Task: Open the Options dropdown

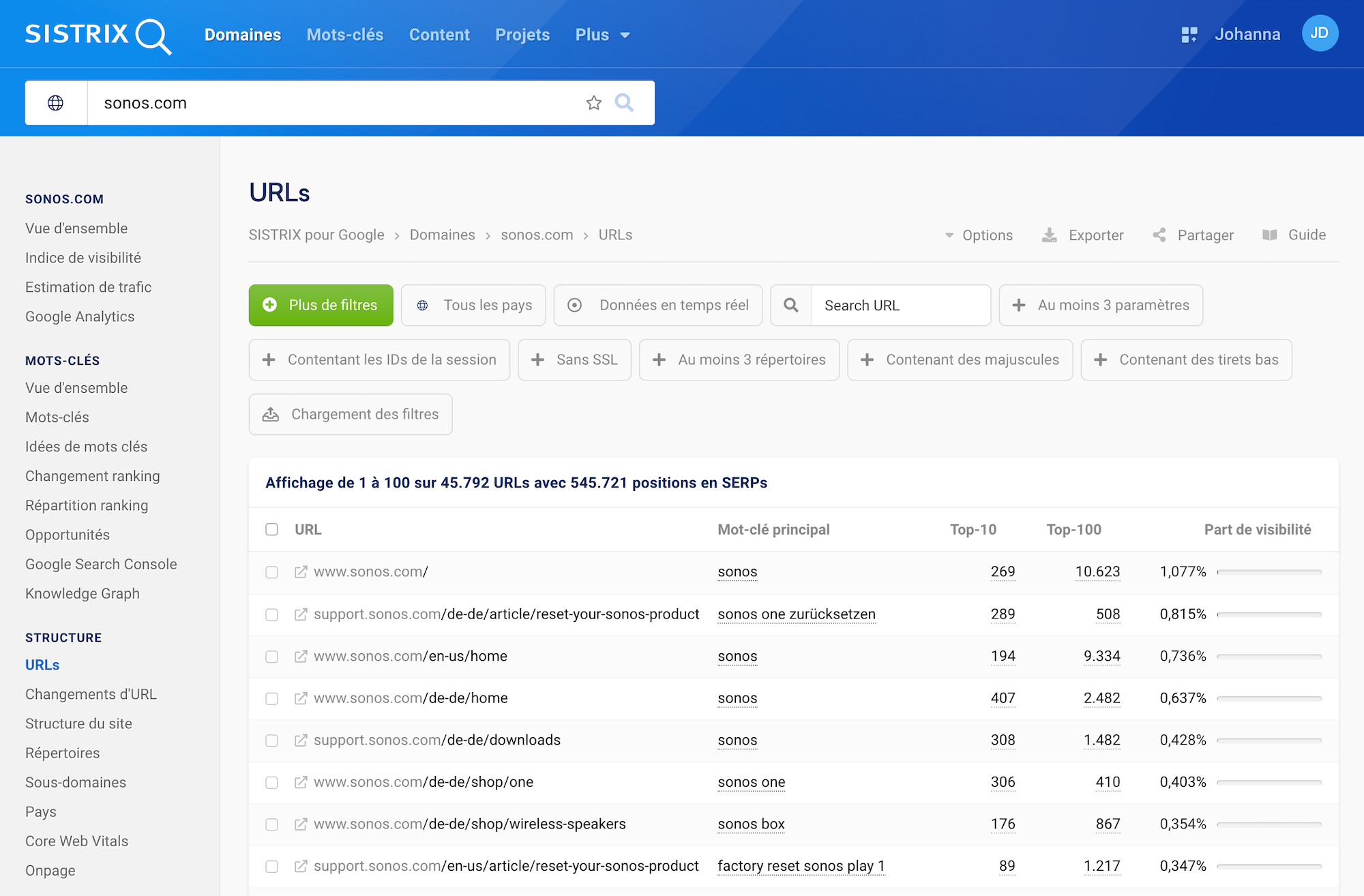Action: (x=979, y=235)
